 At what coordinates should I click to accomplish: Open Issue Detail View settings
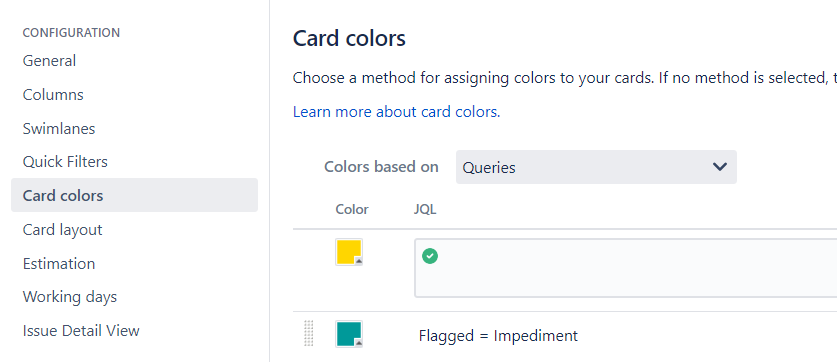(x=81, y=331)
